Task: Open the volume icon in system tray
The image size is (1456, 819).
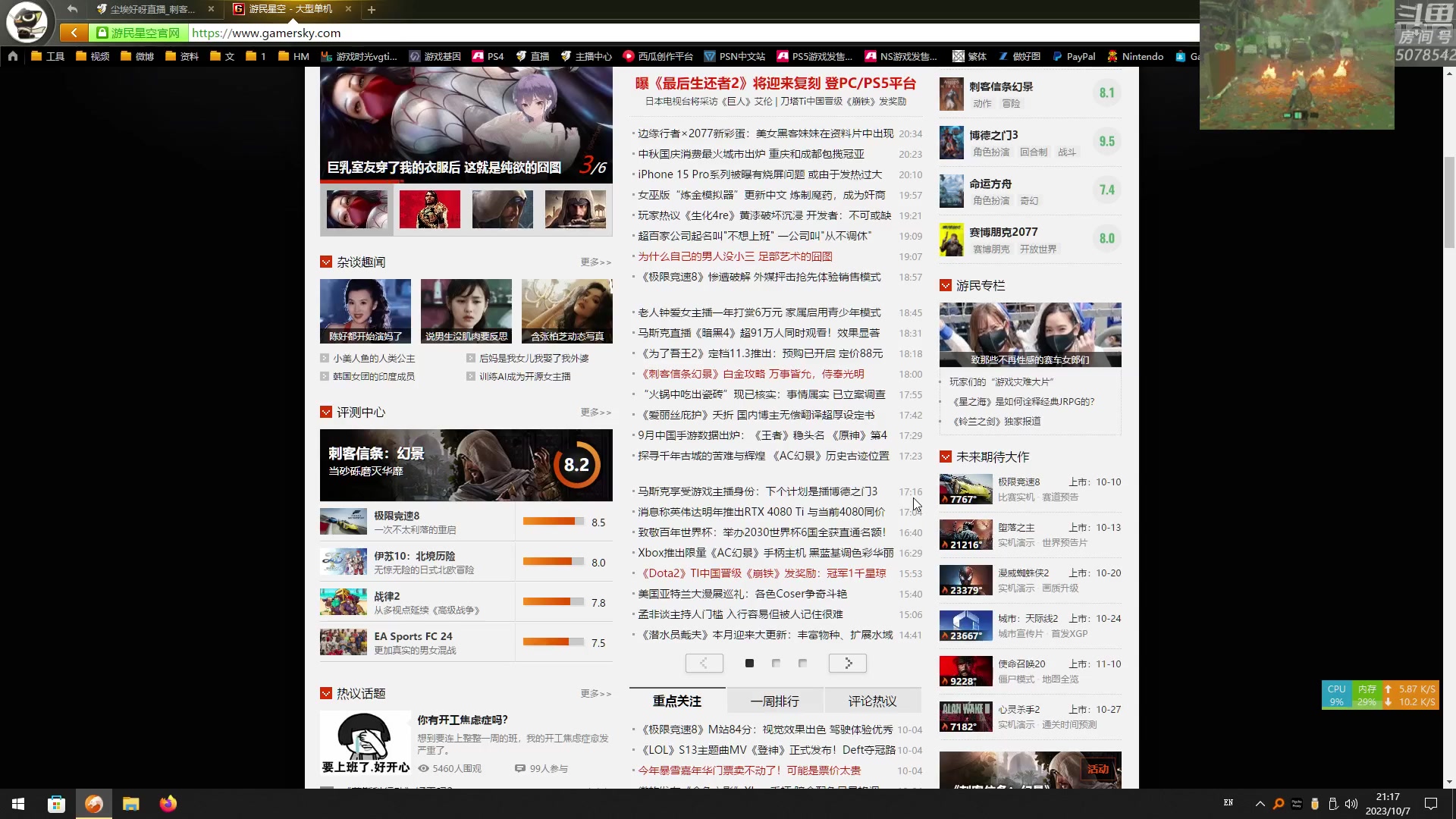Action: (x=1351, y=804)
